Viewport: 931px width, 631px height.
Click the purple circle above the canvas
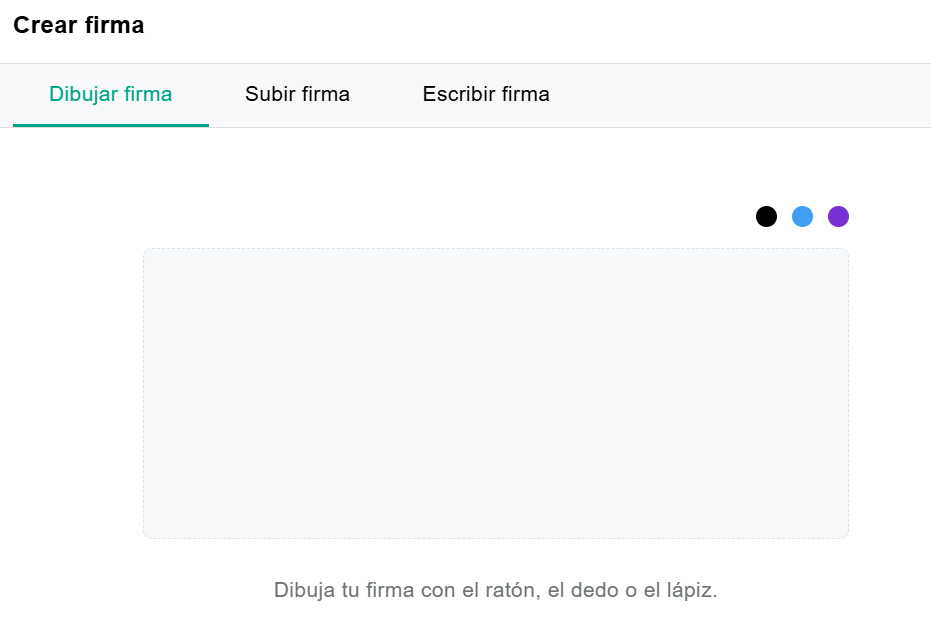[x=838, y=216]
